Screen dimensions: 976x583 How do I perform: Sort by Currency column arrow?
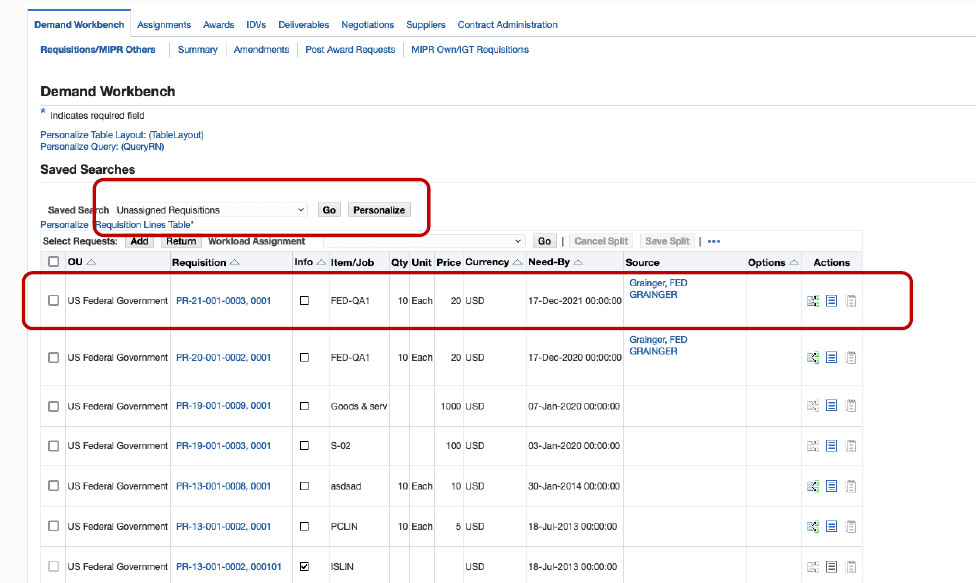(517, 262)
